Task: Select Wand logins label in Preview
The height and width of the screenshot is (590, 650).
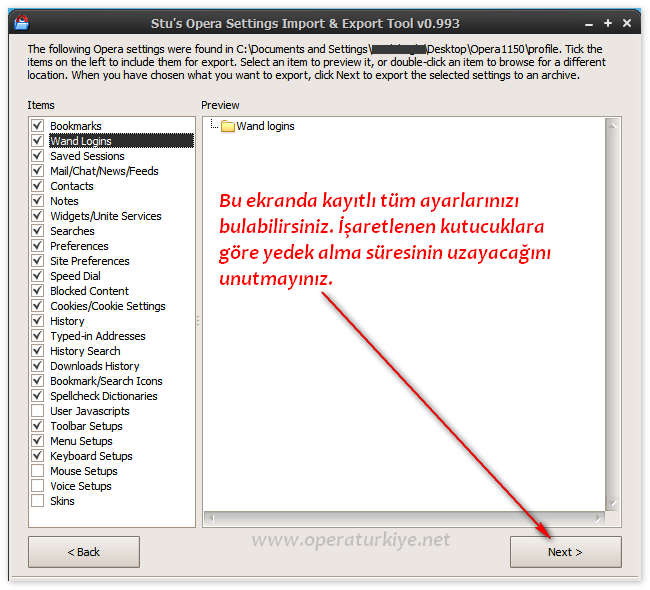Action: click(x=265, y=126)
